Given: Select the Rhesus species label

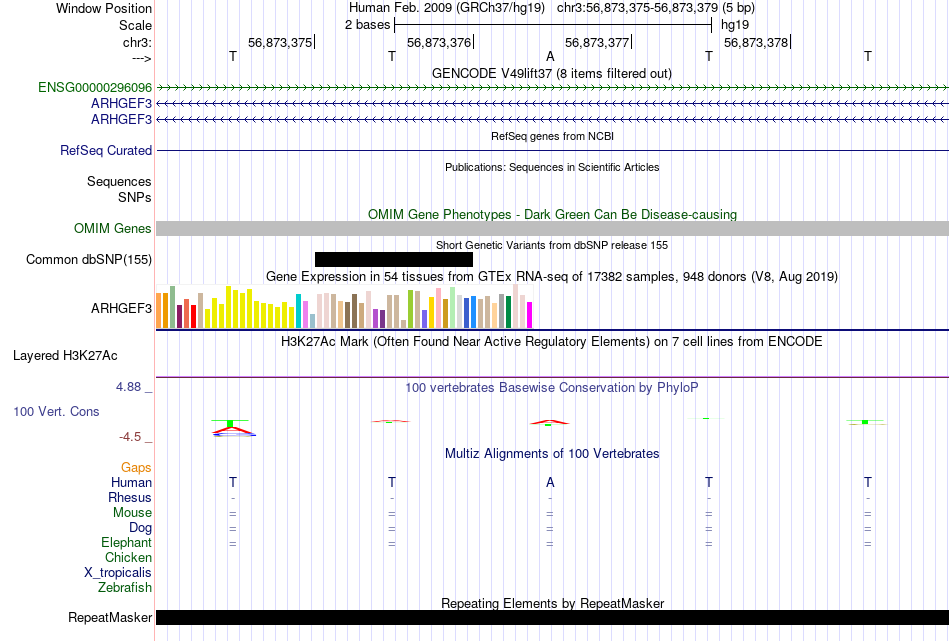Looking at the screenshot, I should 130,497.
